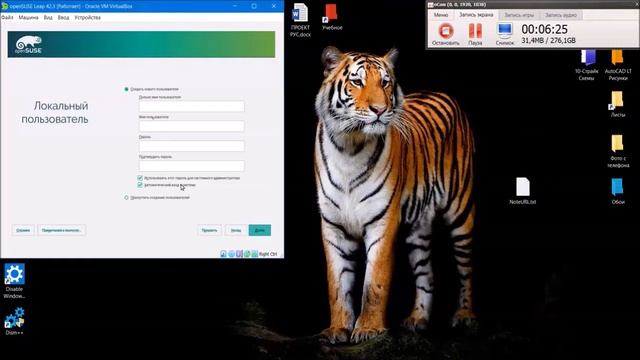The height and width of the screenshot is (360, 640).
Task: Select the radio option to skip user creation
Action: tap(126, 198)
